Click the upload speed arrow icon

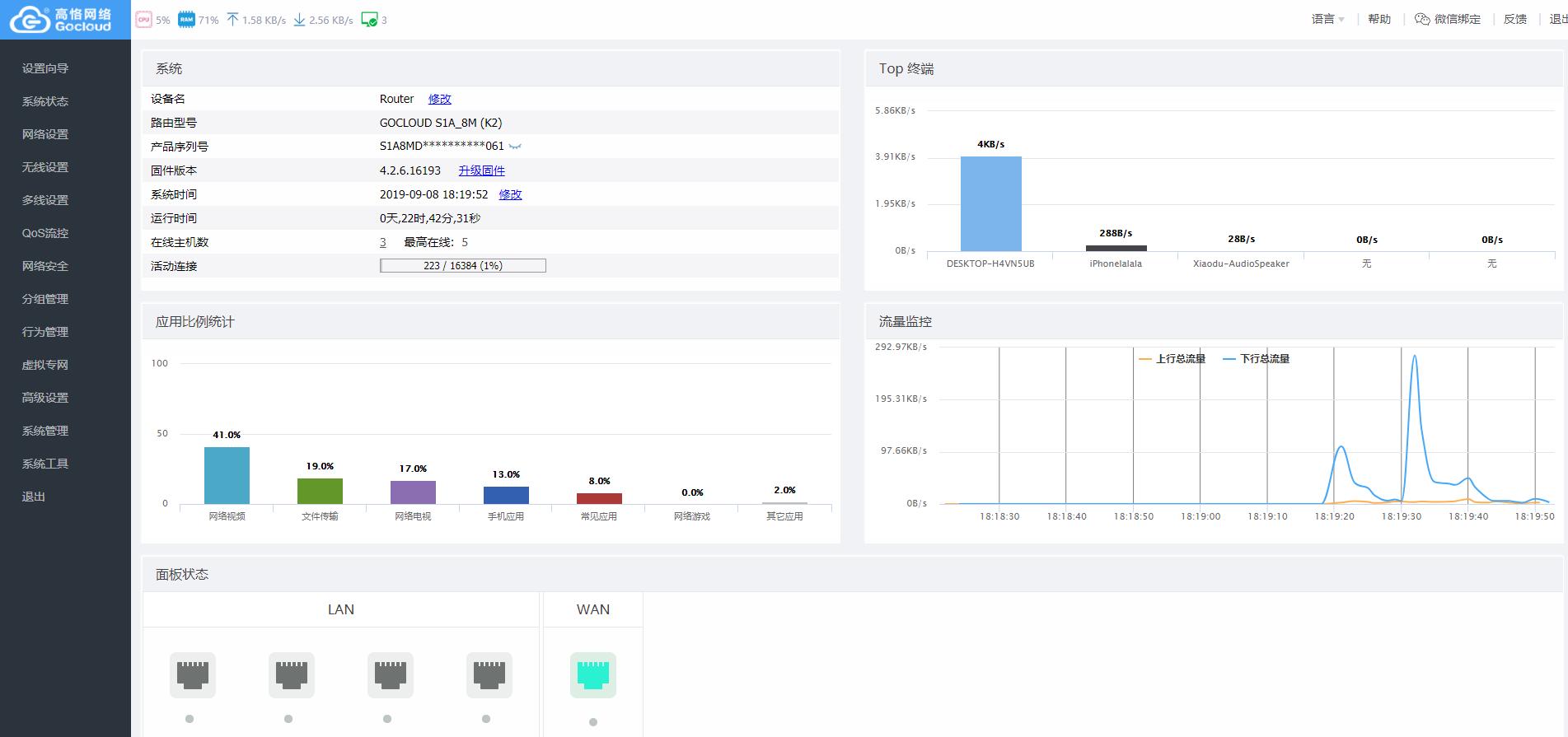[x=232, y=20]
